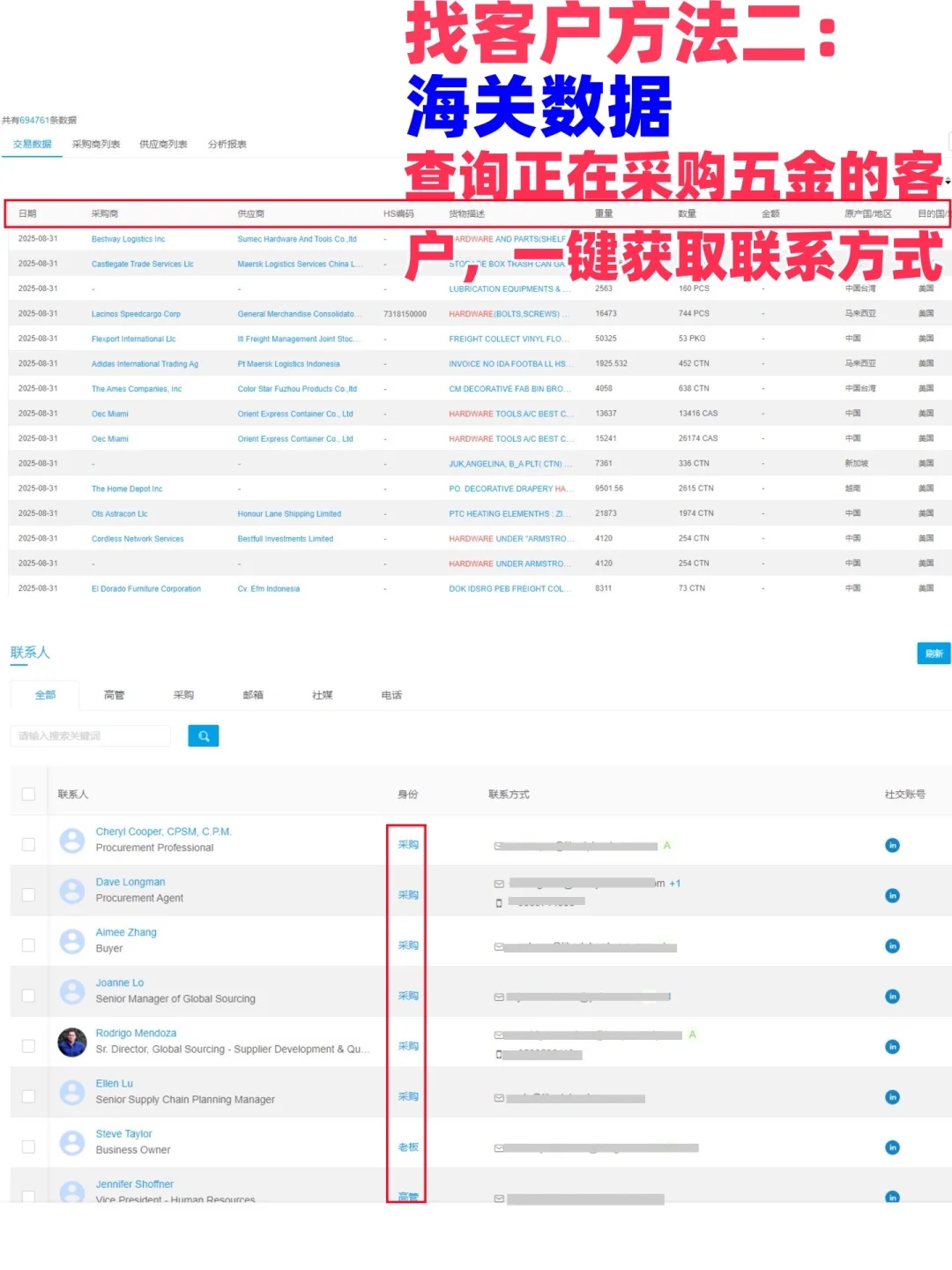The height and width of the screenshot is (1270, 952).
Task: Toggle the select-all checkbox in the contacts header
Action: point(28,793)
